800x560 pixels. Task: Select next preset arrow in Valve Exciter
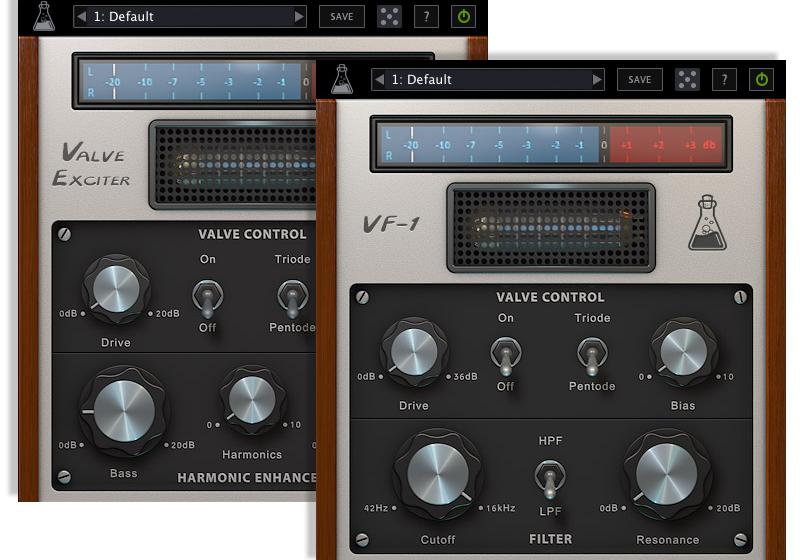pos(299,16)
